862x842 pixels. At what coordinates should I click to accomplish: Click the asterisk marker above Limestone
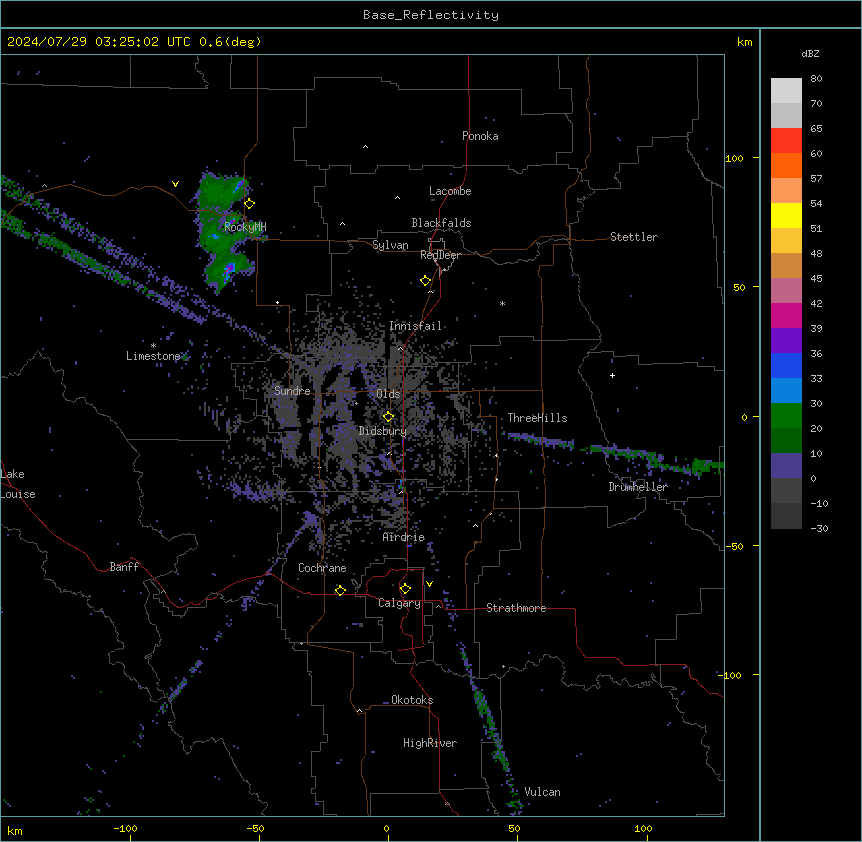[153, 346]
